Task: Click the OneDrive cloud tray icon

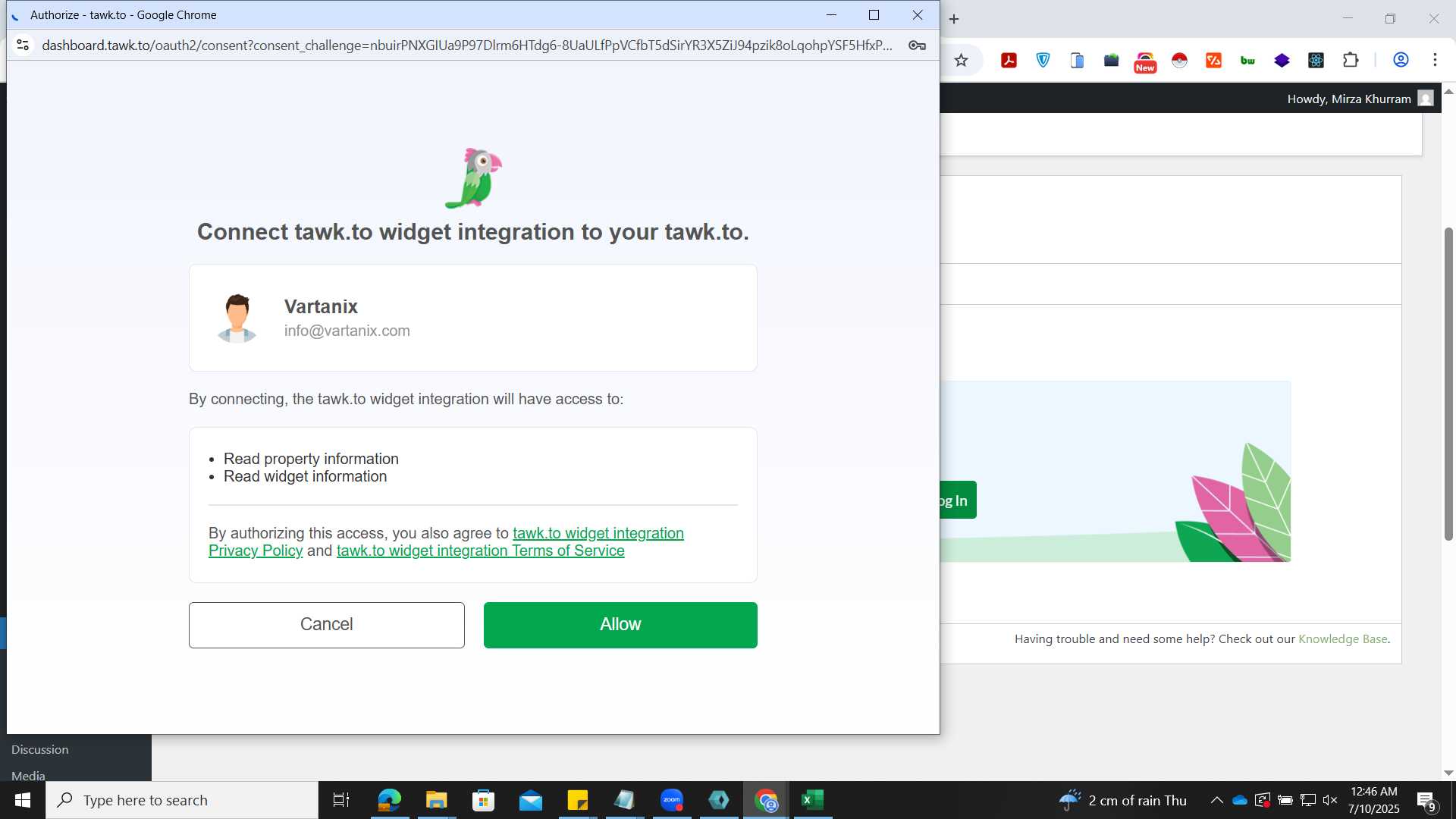Action: pos(1240,800)
